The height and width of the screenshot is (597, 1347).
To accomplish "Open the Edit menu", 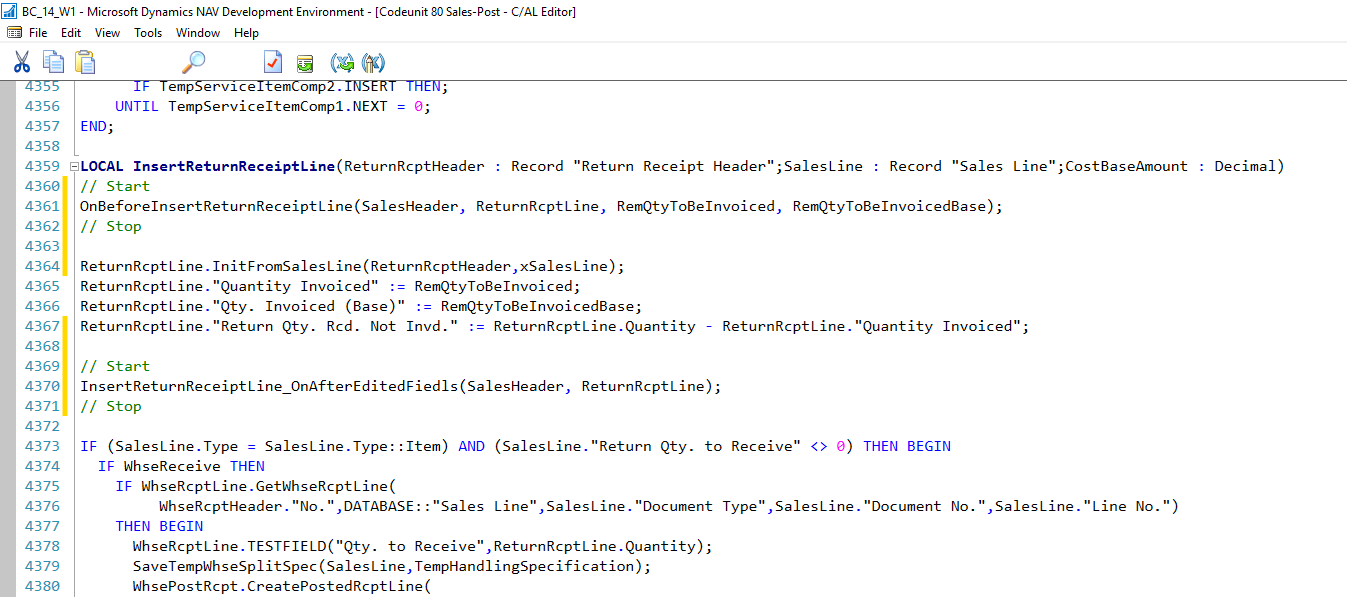I will [70, 32].
